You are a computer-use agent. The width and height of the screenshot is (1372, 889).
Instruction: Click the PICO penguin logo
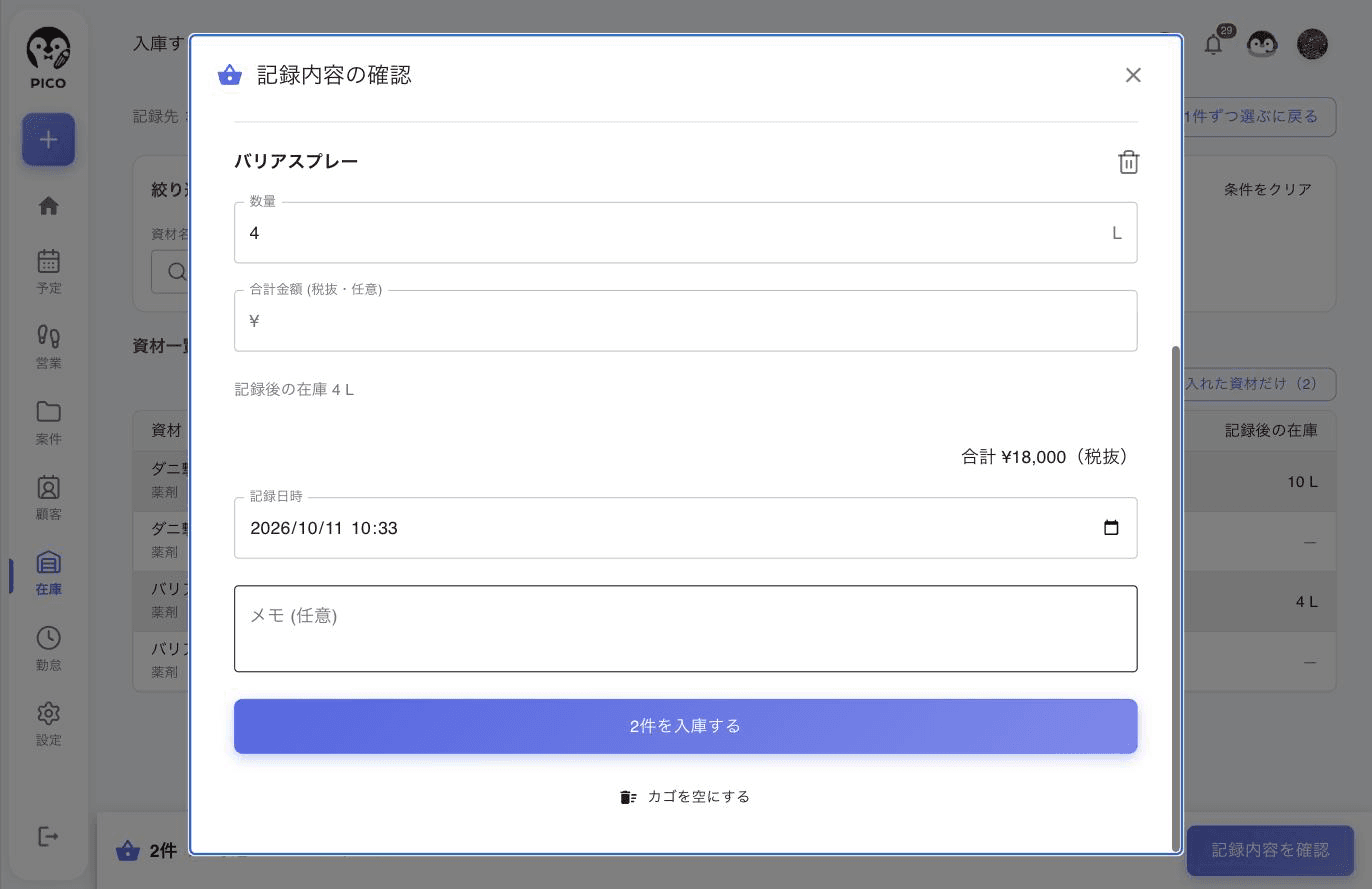[x=48, y=57]
